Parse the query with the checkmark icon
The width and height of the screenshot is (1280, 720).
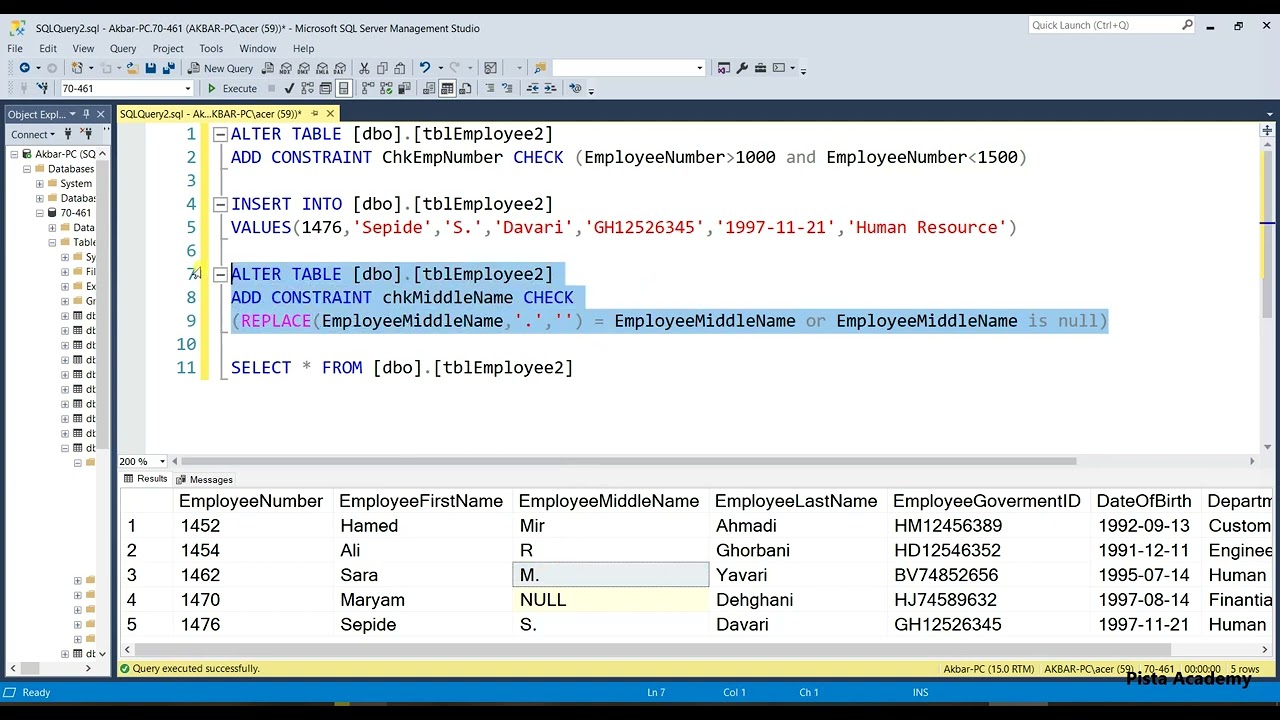coord(289,88)
